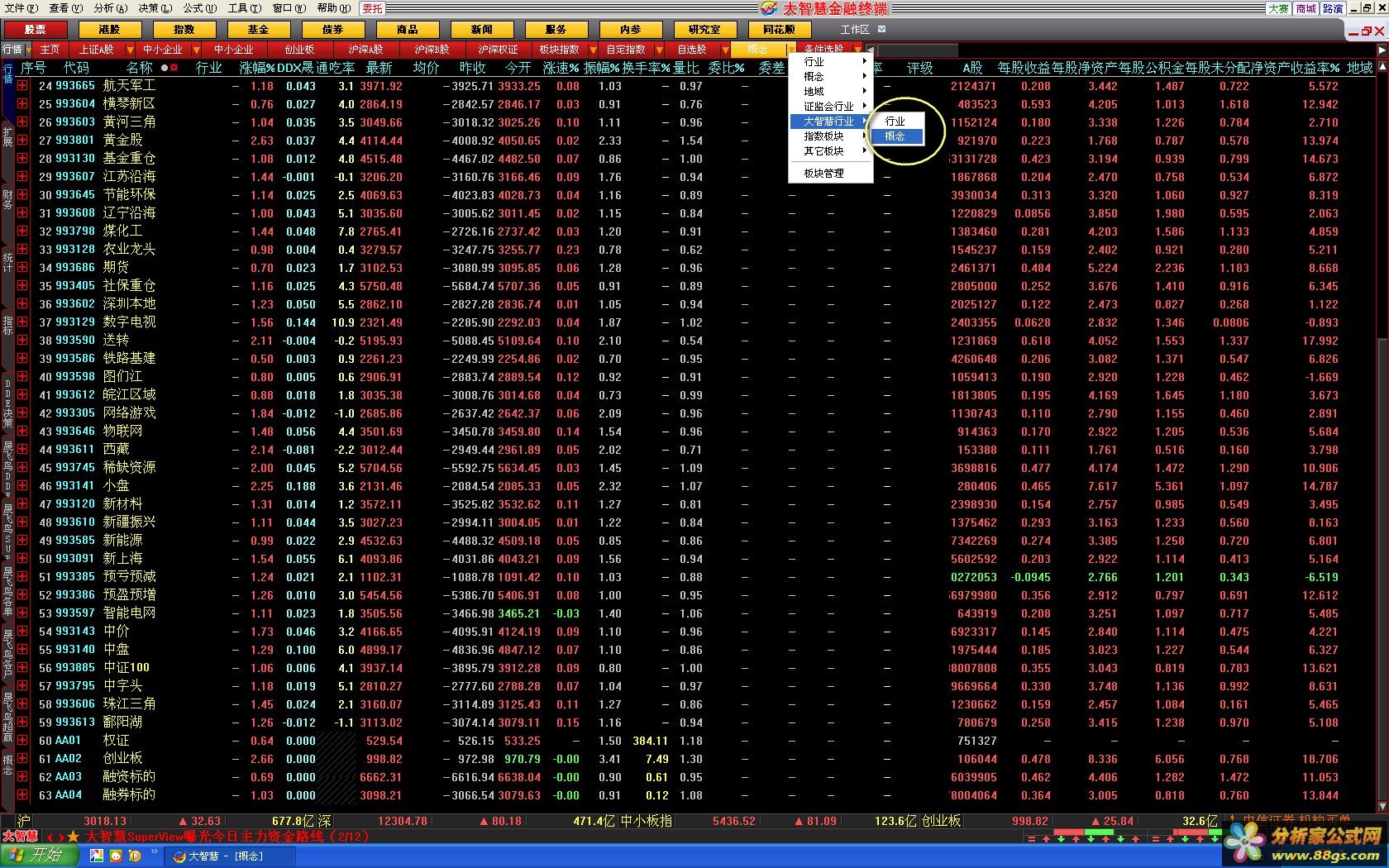
Task: Expand row 稀缺资源 plus icon
Action: tap(22, 467)
